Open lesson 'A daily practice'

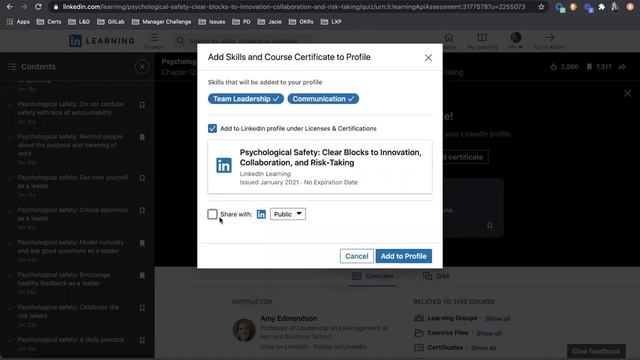coord(71,340)
